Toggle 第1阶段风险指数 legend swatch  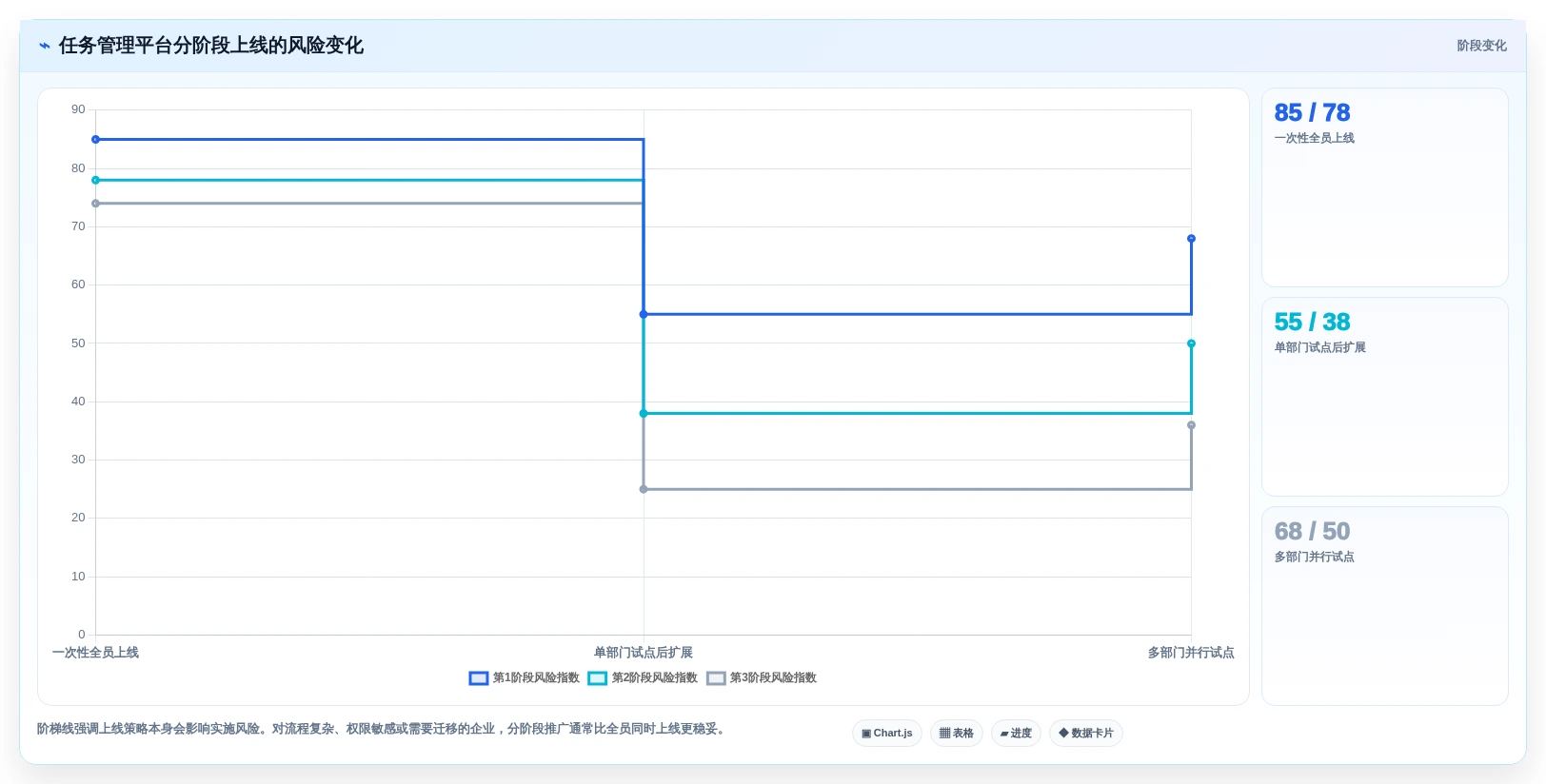(479, 678)
